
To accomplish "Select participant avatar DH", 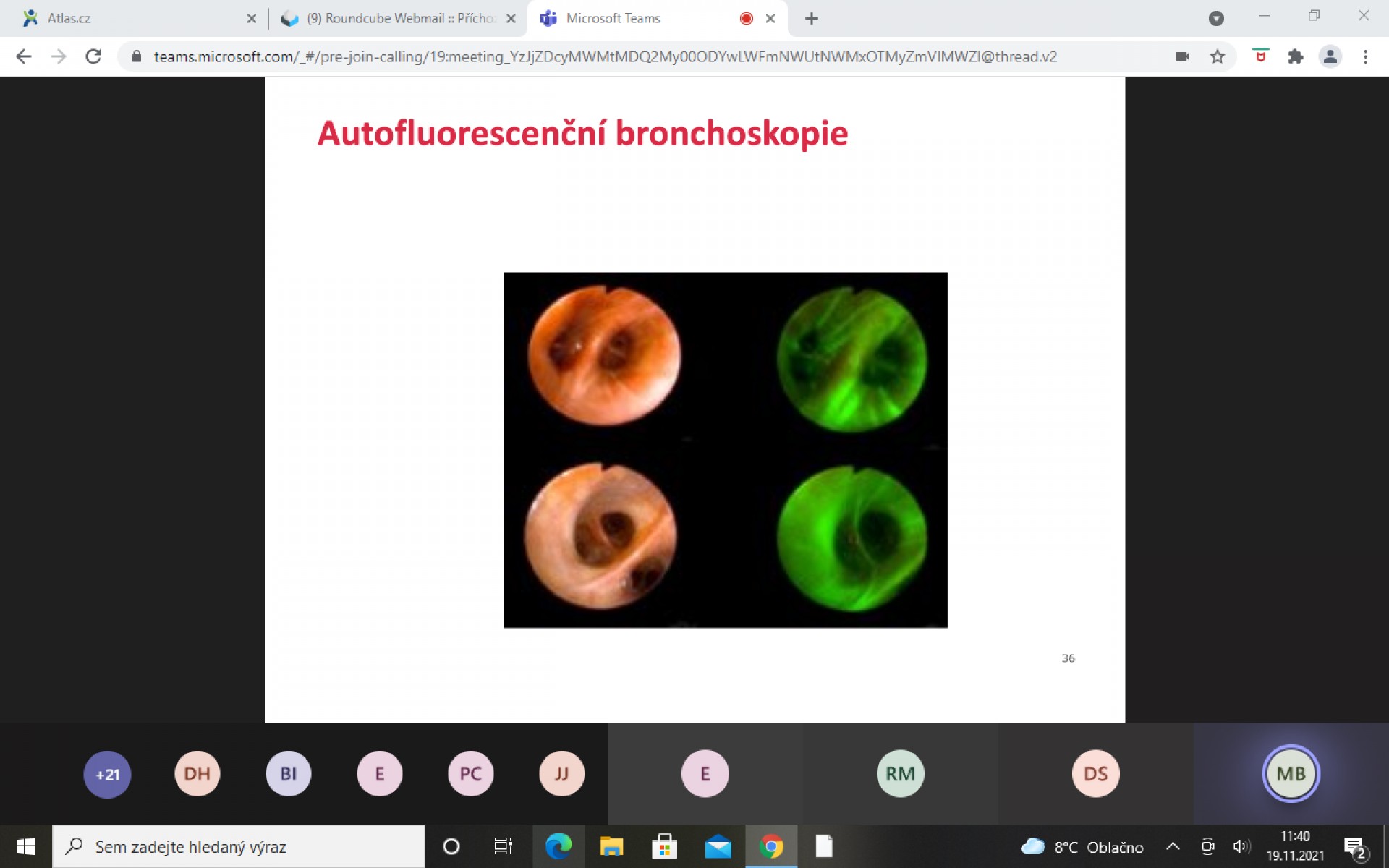I will pyautogui.click(x=197, y=774).
